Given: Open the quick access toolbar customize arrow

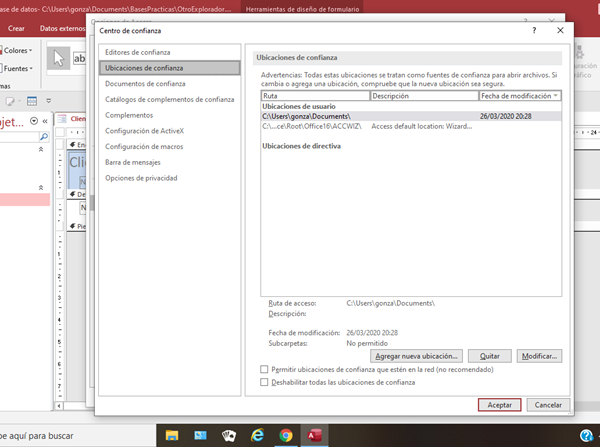Looking at the screenshot, I should [x=49, y=101].
